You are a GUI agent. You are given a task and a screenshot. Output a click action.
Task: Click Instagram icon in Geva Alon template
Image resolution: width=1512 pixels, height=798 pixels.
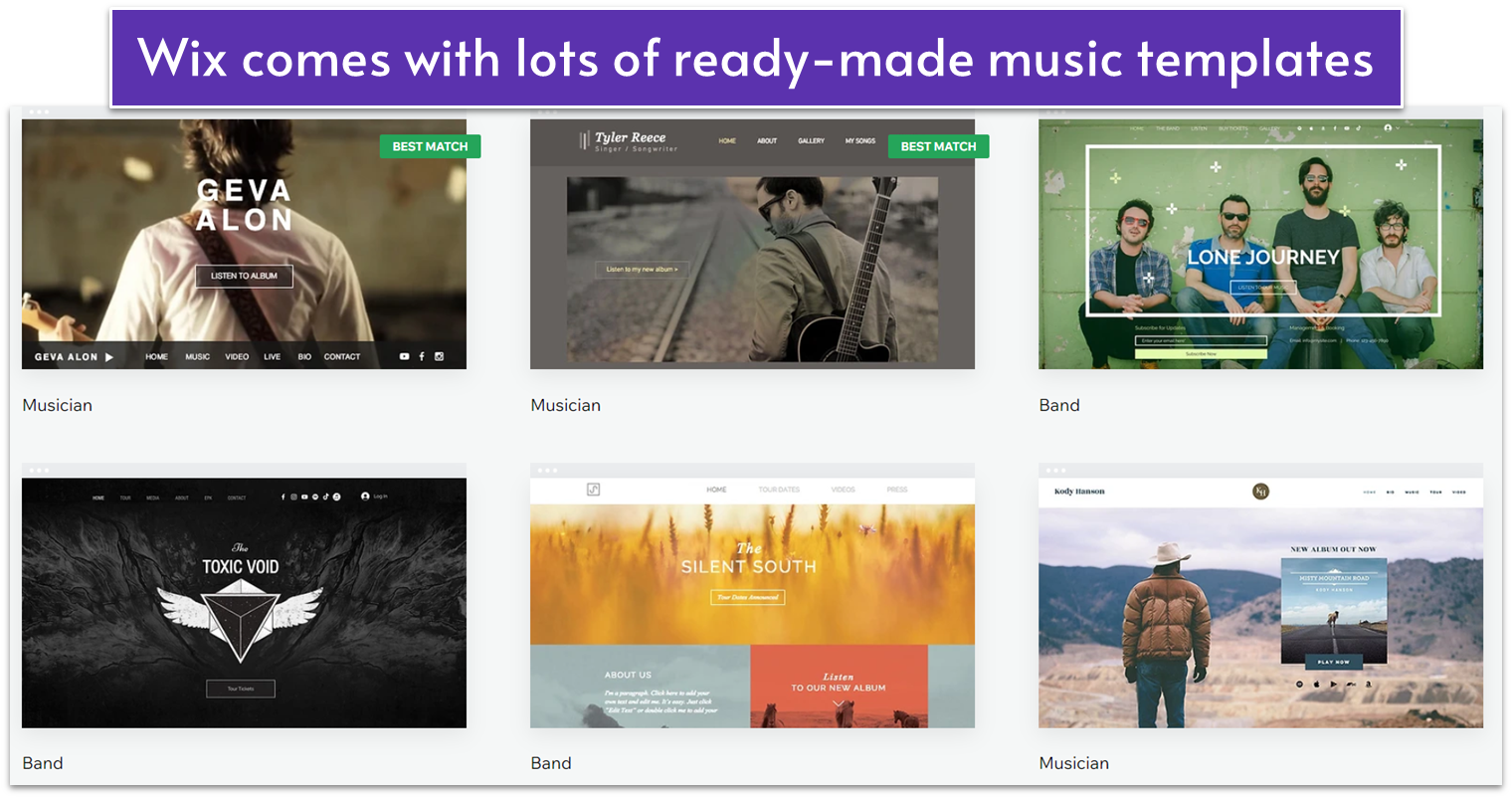point(439,356)
